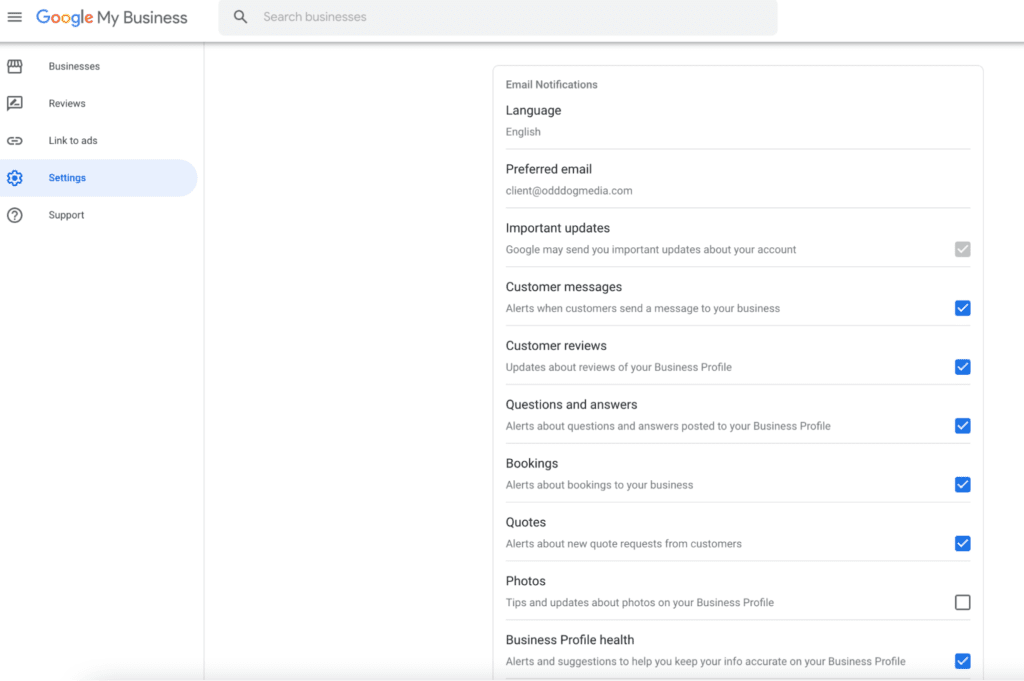Click the client@odddogmedia.com email entry
The height and width of the screenshot is (681, 1024).
click(570, 190)
